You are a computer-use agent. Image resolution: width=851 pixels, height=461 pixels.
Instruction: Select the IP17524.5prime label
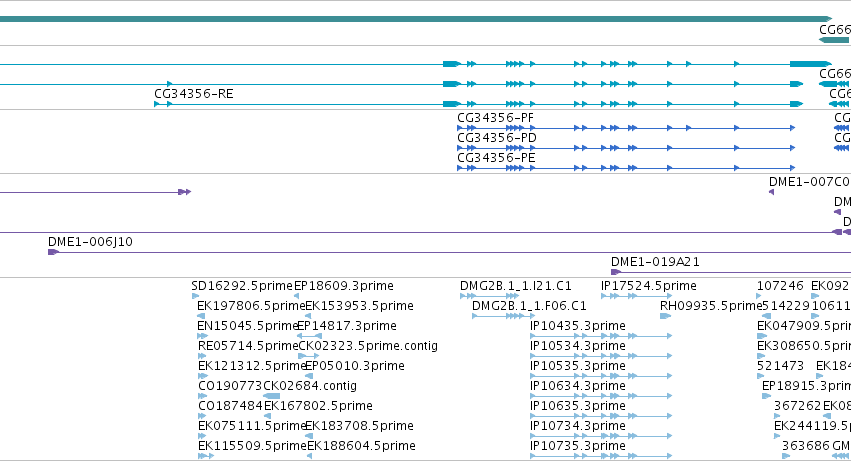coord(649,286)
